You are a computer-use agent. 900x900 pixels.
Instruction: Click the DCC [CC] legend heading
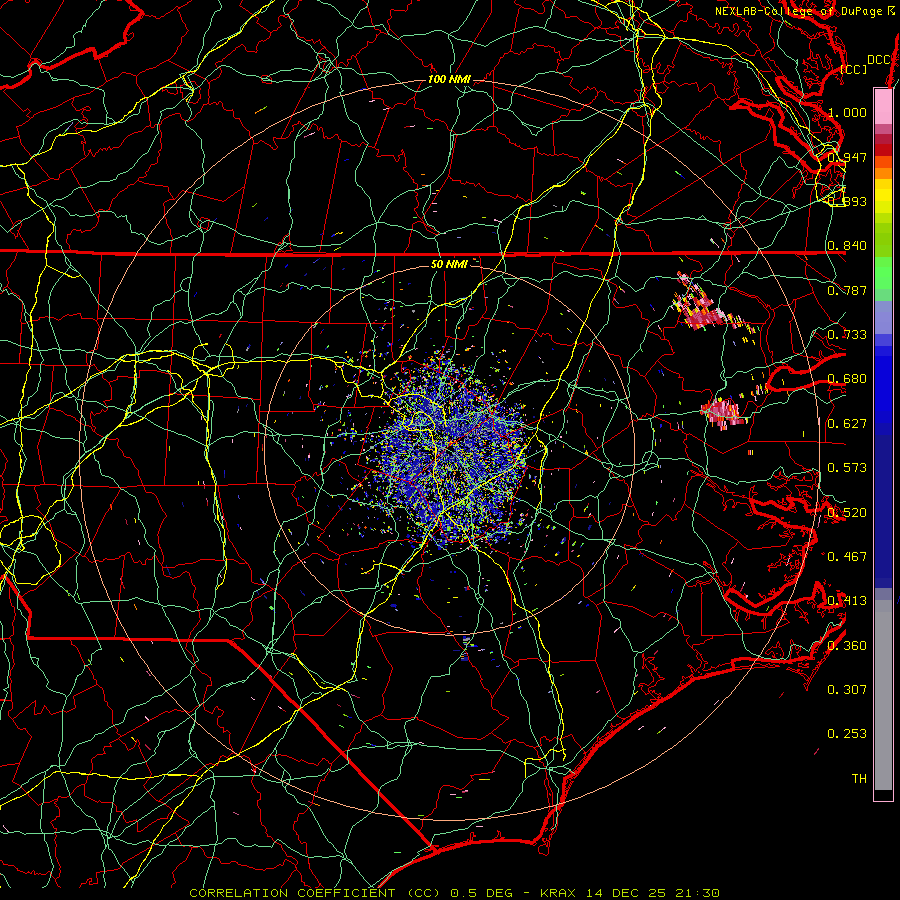click(x=866, y=64)
